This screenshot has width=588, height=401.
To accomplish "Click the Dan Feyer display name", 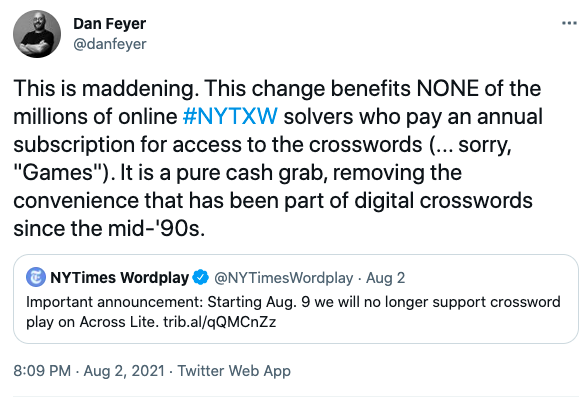I will pyautogui.click(x=110, y=24).
